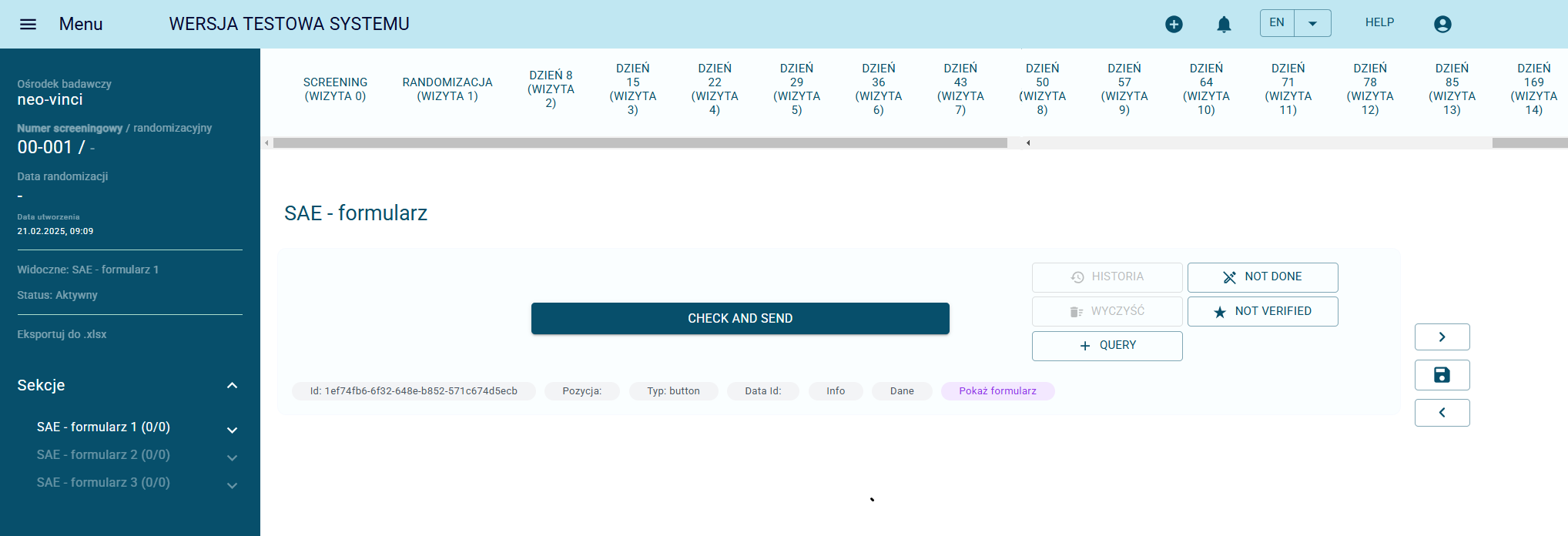Switch to RANDOMIZACJA (WIZYTA 1) visit
This screenshot has height=536, width=1568.
[447, 89]
